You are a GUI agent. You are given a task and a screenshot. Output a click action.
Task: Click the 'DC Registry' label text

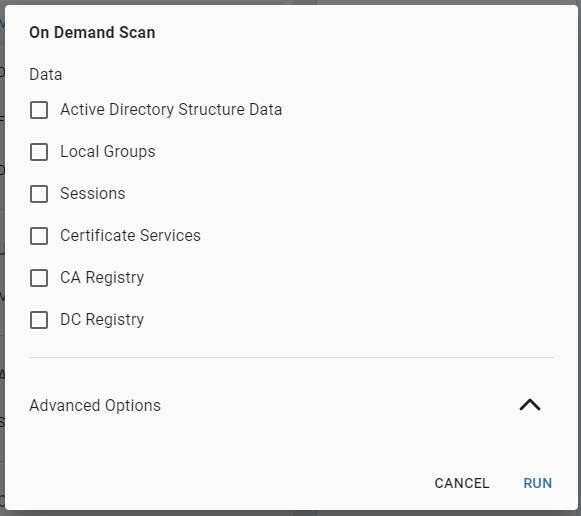click(x=102, y=319)
